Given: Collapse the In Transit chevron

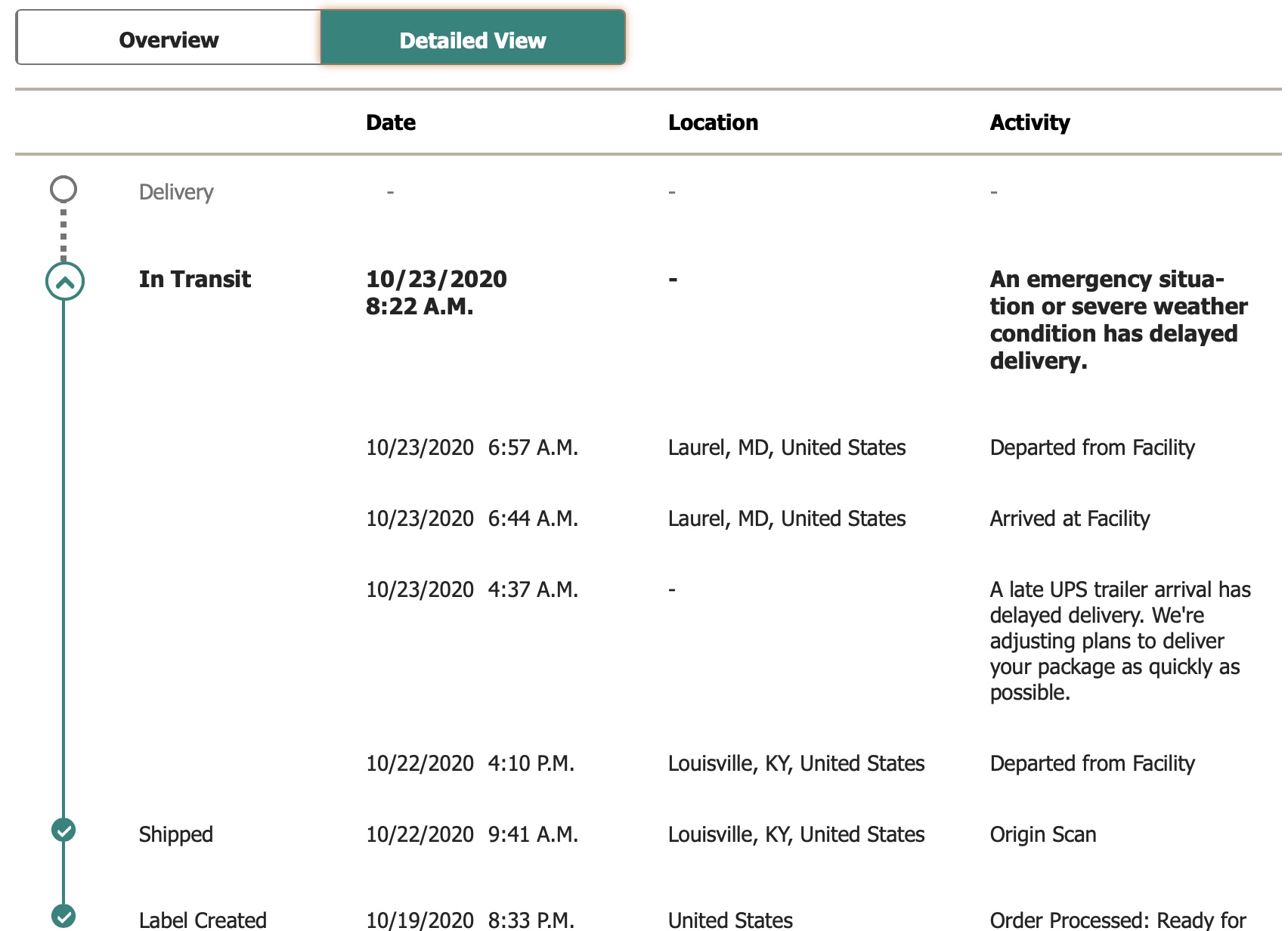Looking at the screenshot, I should point(65,282).
